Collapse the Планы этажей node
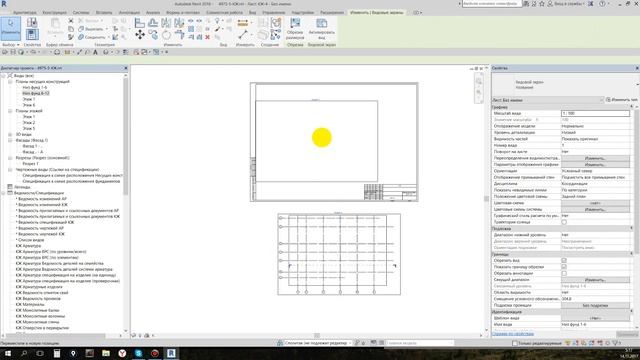640x360 pixels. (10, 111)
